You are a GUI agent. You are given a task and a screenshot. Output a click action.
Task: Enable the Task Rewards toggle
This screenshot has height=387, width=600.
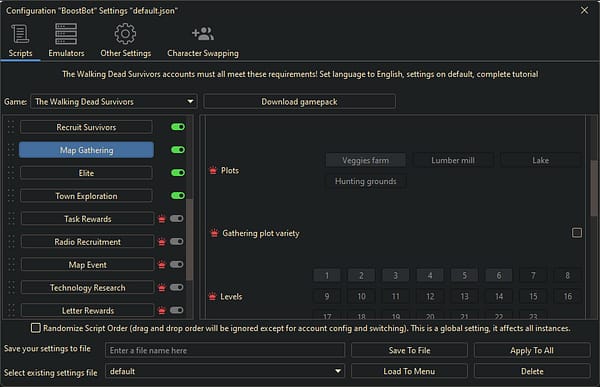point(176,219)
